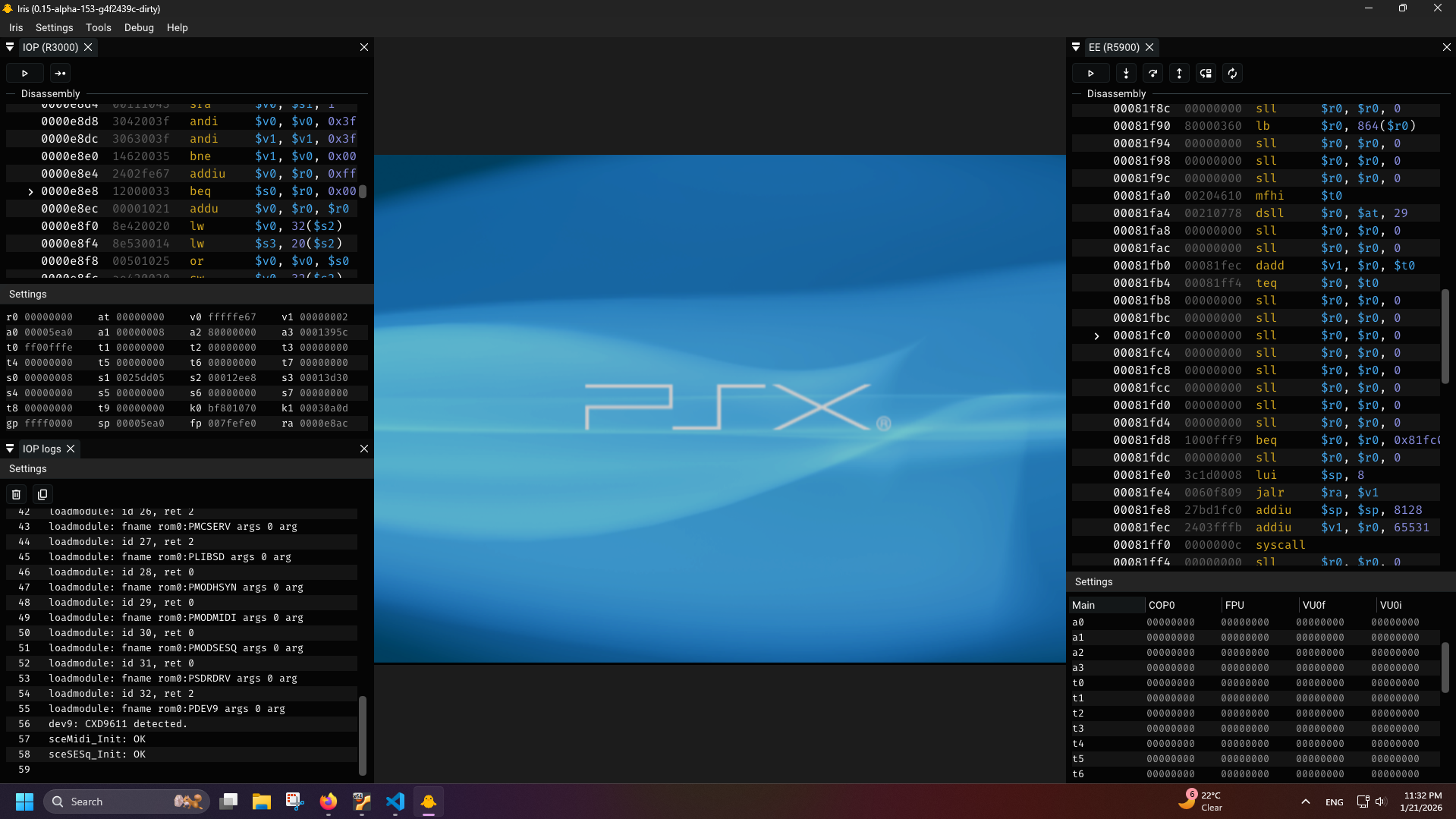The width and height of the screenshot is (1456, 819).
Task: Open the IOP (R3000) panel dropdown triangle
Action: 10,47
